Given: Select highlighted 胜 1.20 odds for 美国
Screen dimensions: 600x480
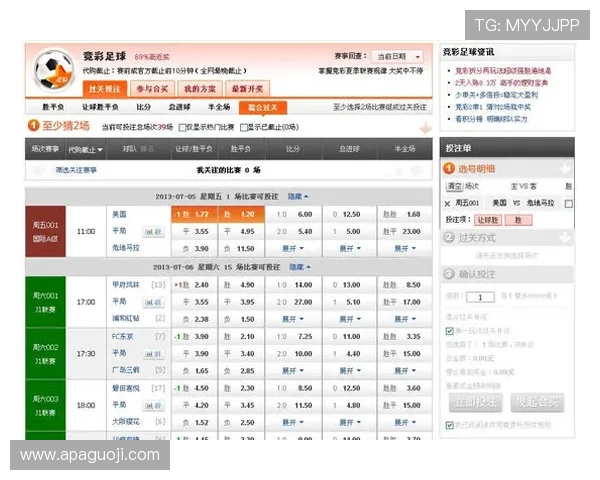Looking at the screenshot, I should (241, 214).
